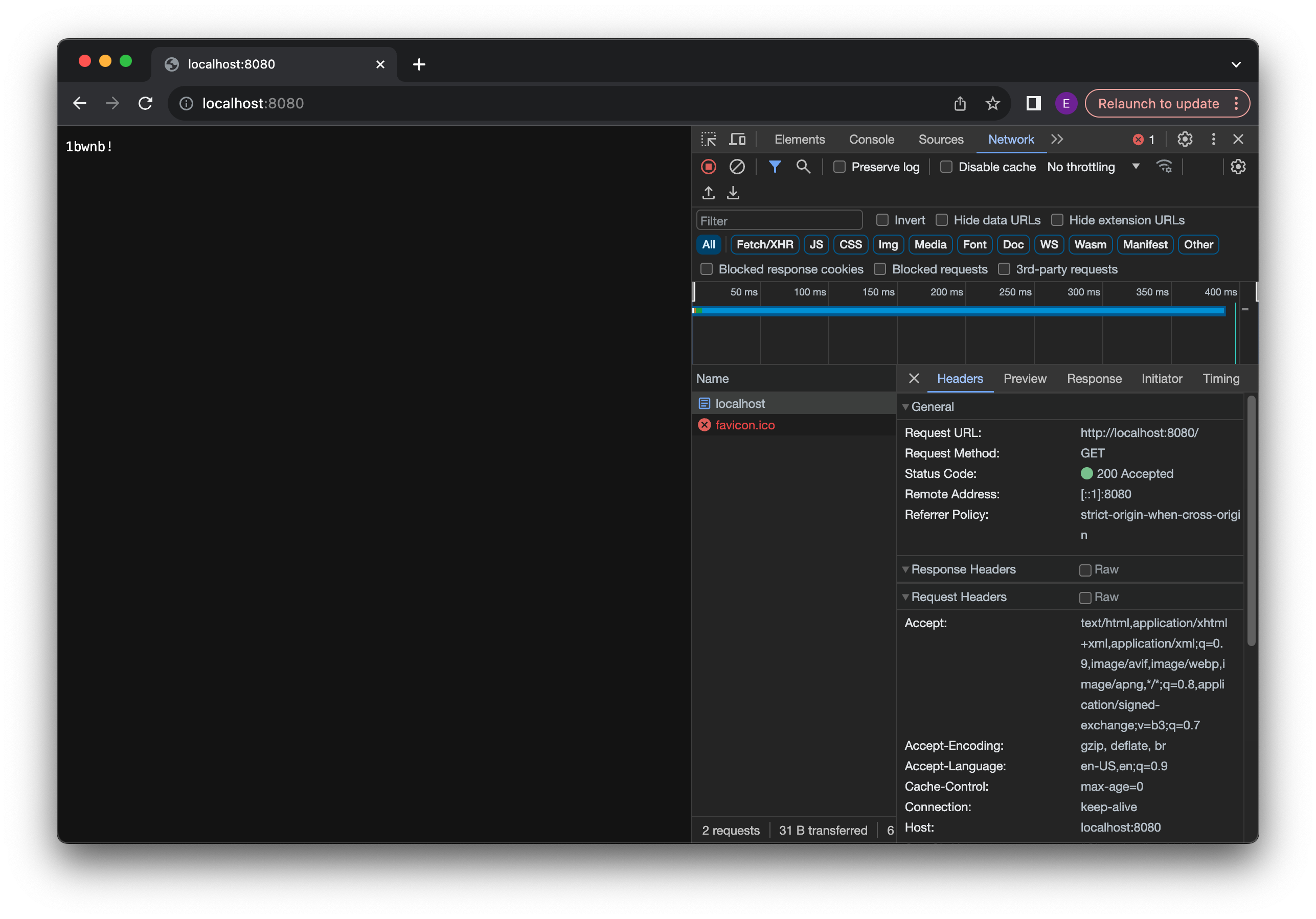1316x919 pixels.
Task: Click the Relaunch to update button
Action: point(1159,103)
